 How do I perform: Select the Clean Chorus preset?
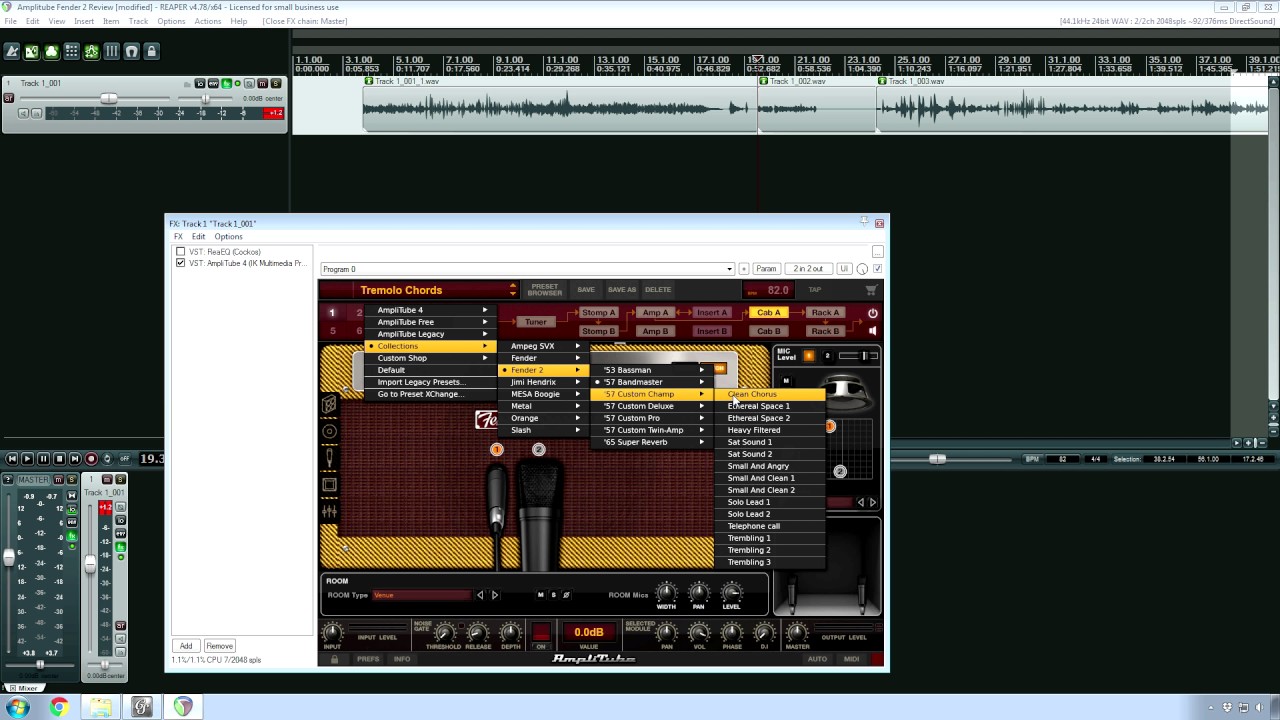[769, 394]
